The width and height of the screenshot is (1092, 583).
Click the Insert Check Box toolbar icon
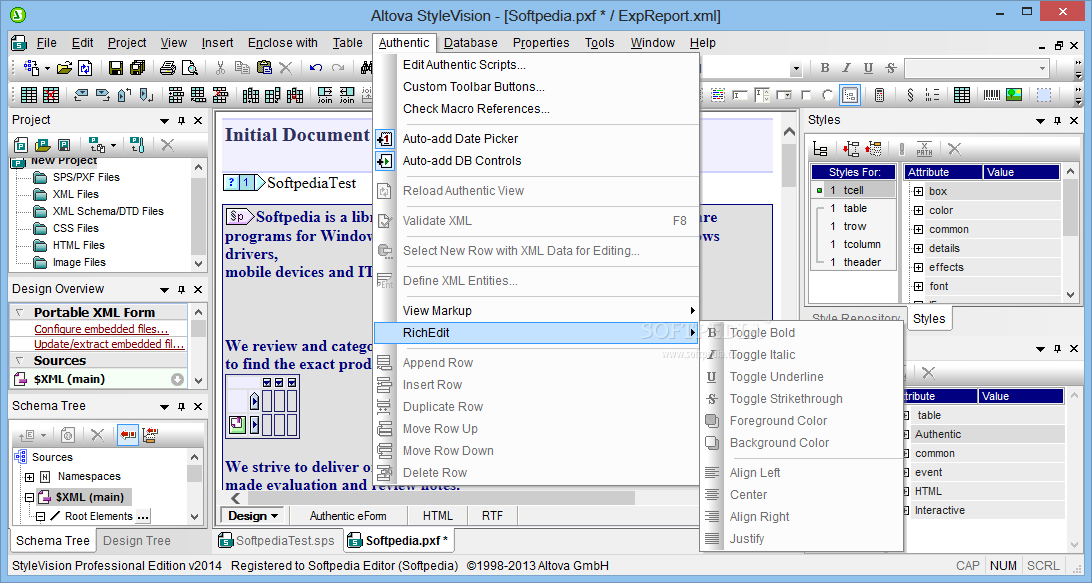coord(806,95)
